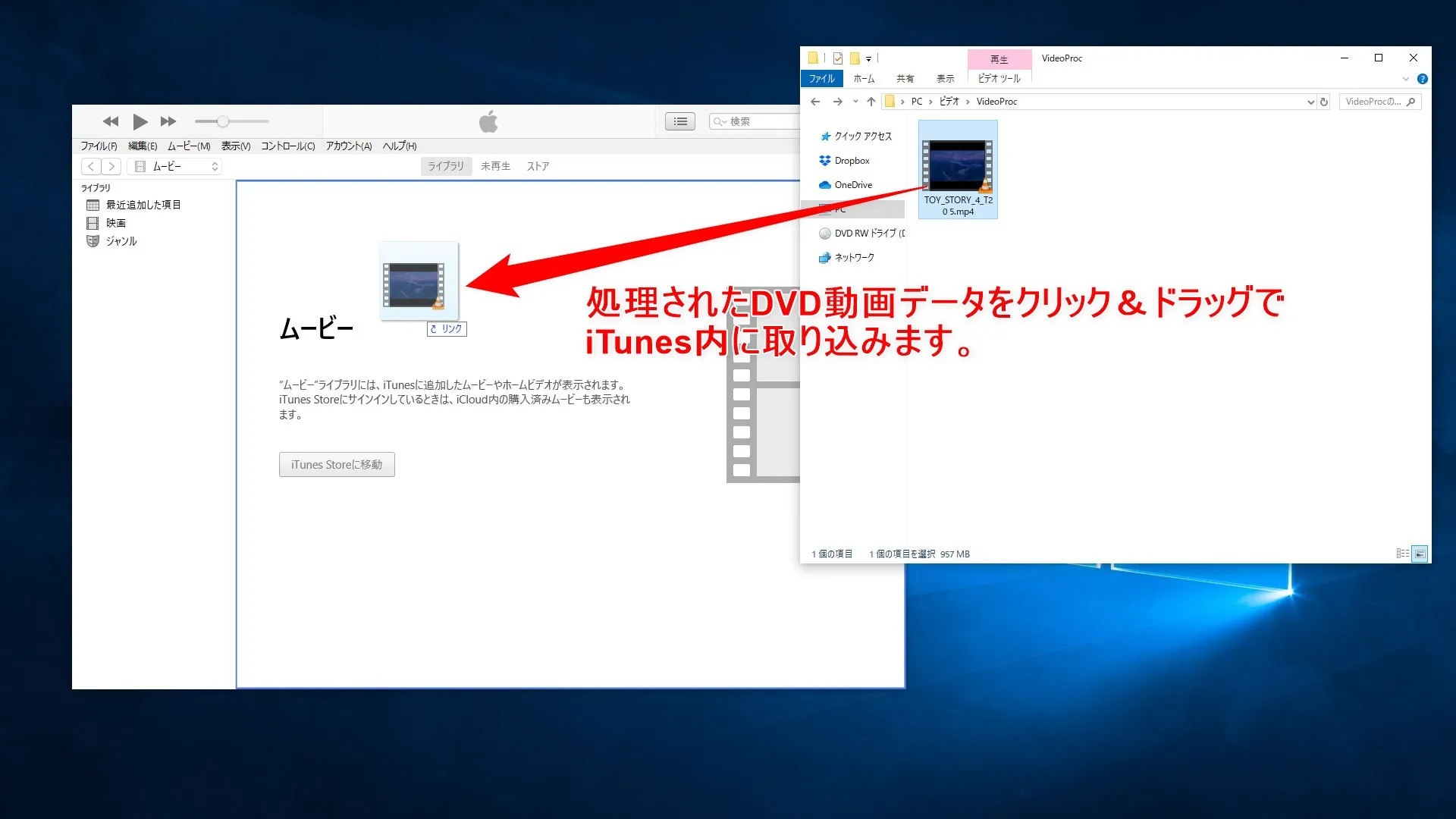Open ファイル(F) menu in iTunes
1456x819 pixels.
click(99, 146)
